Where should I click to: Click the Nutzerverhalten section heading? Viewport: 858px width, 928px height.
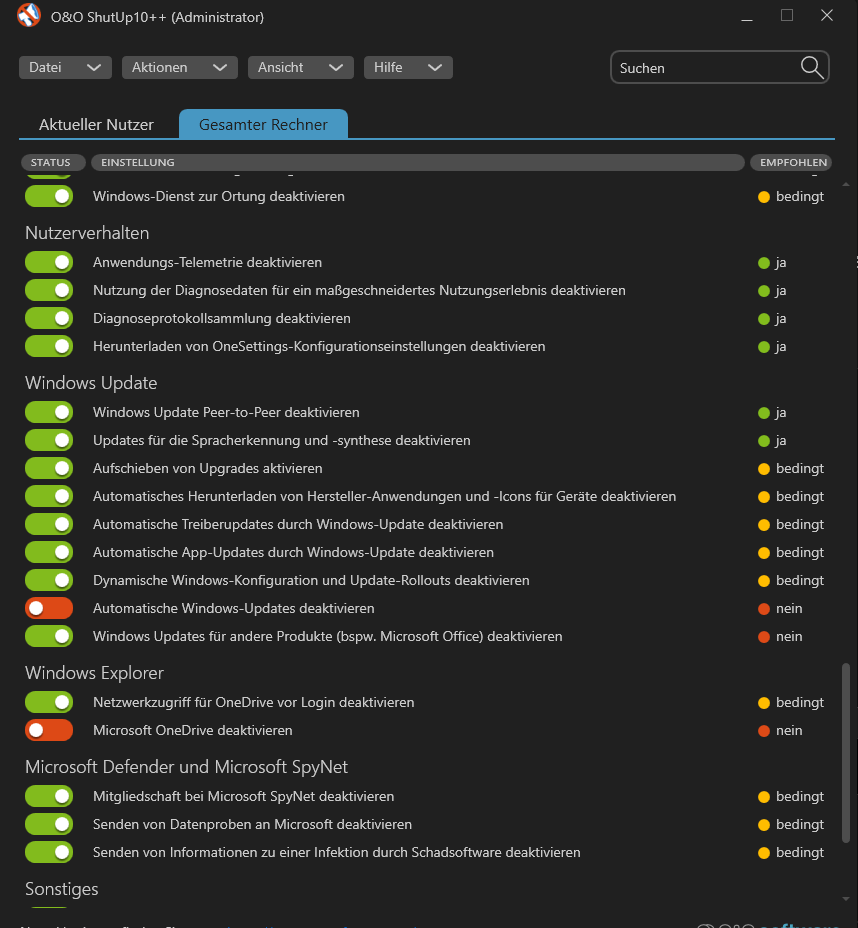(x=87, y=233)
